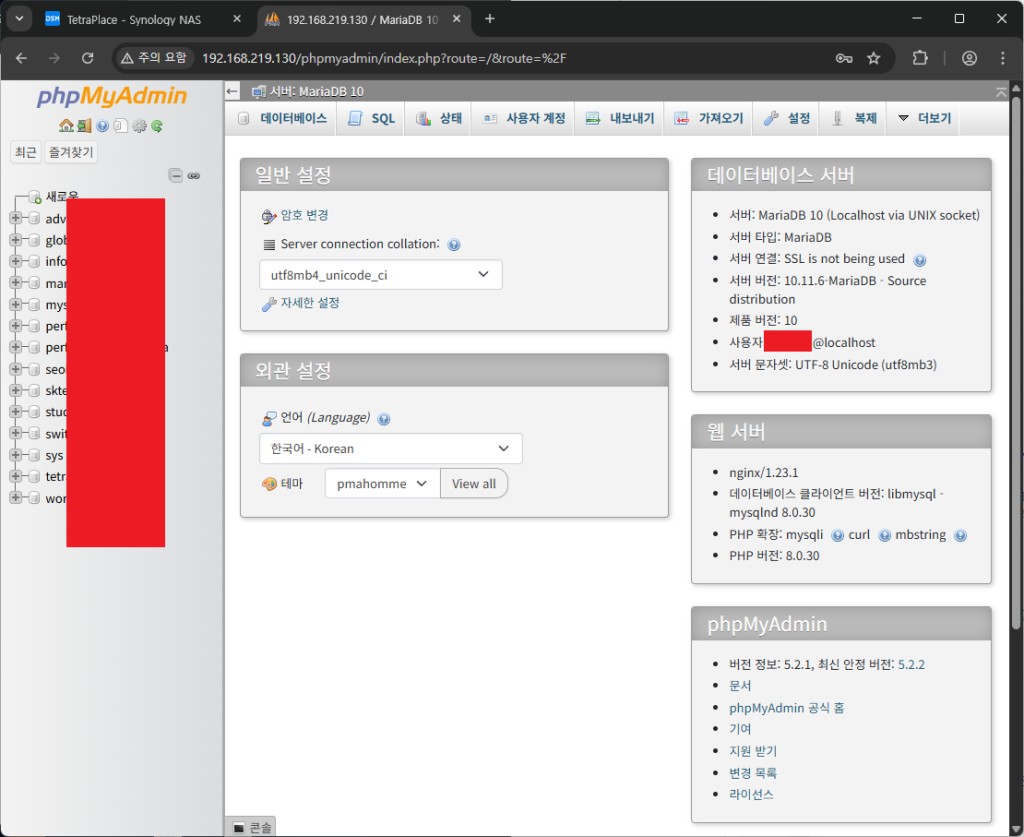Open browser extensions puzzle icon

(x=920, y=58)
